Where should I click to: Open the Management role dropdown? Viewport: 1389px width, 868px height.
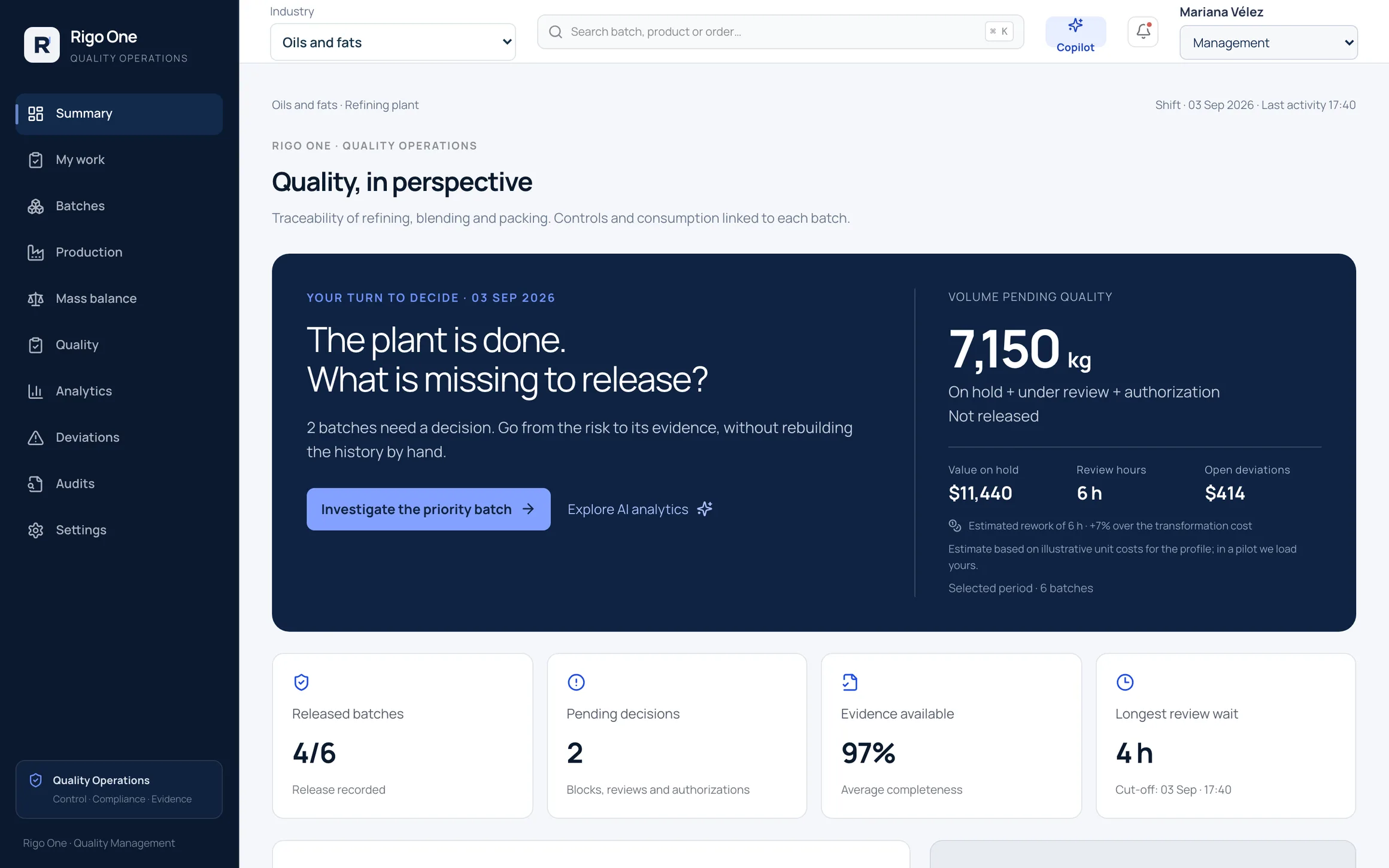[1268, 43]
